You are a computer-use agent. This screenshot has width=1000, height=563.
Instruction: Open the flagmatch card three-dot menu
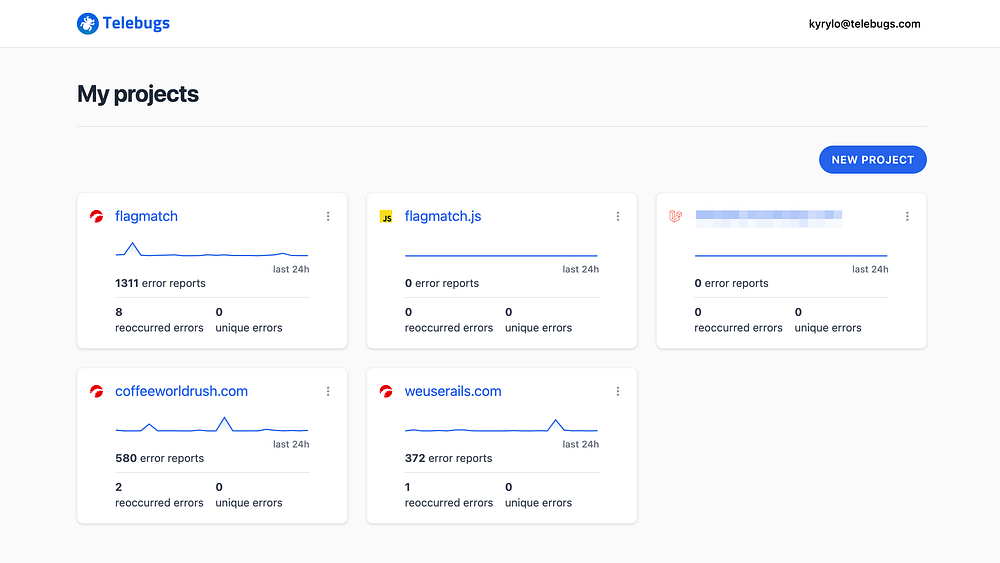[x=328, y=217]
